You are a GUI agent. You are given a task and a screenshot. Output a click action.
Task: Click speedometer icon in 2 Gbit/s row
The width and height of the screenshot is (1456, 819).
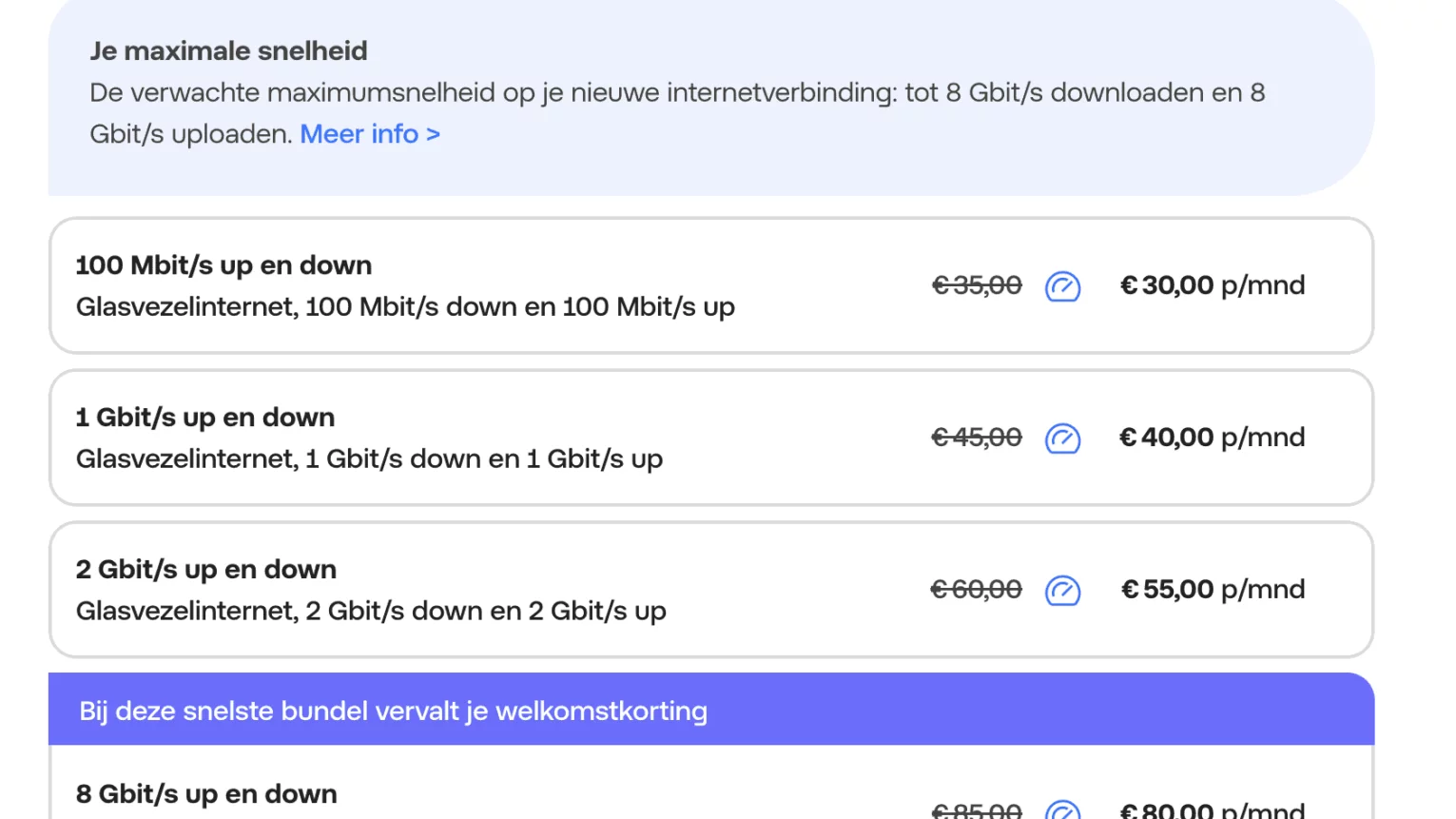coord(1062,591)
